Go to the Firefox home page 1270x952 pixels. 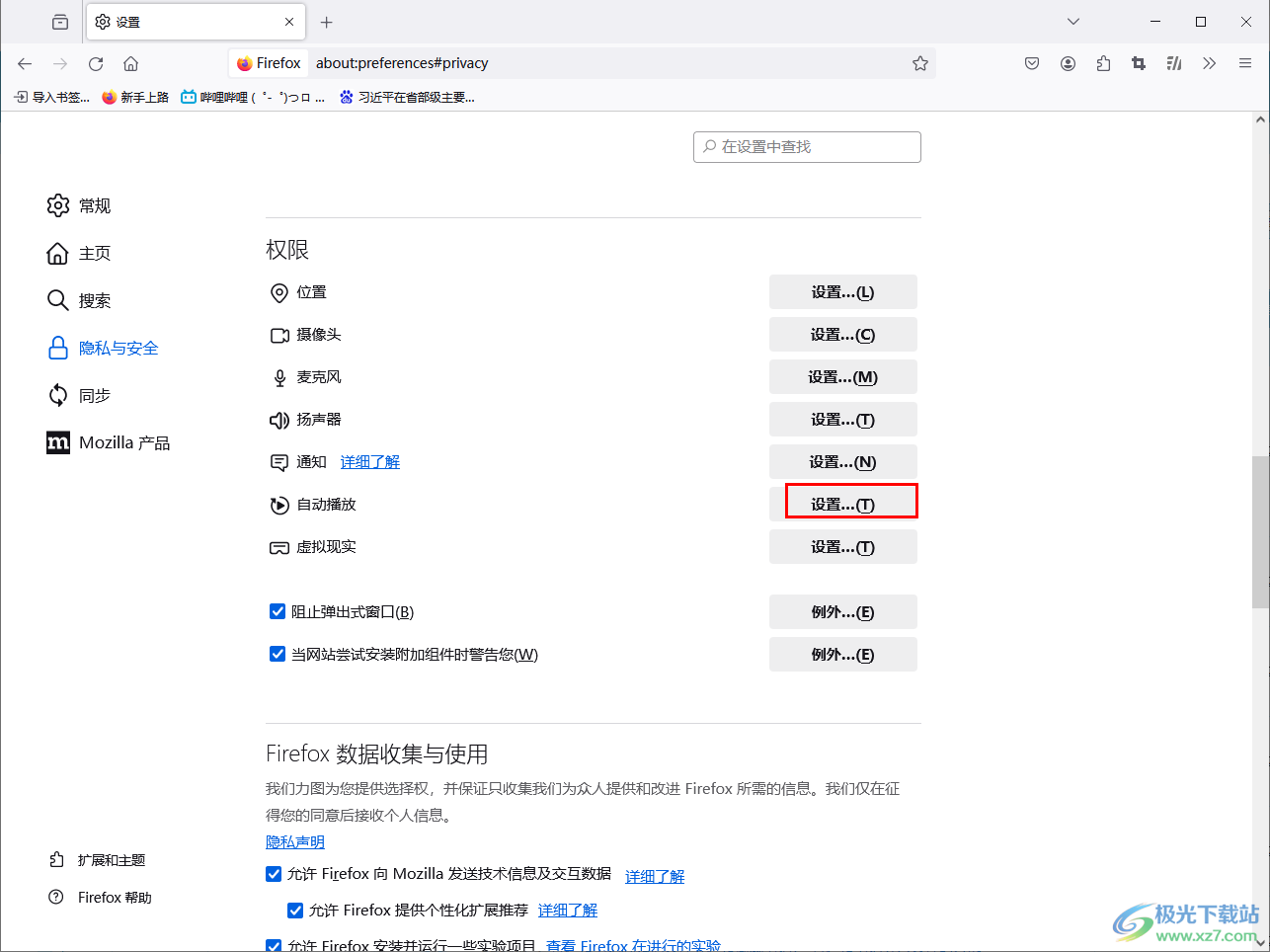(x=130, y=63)
